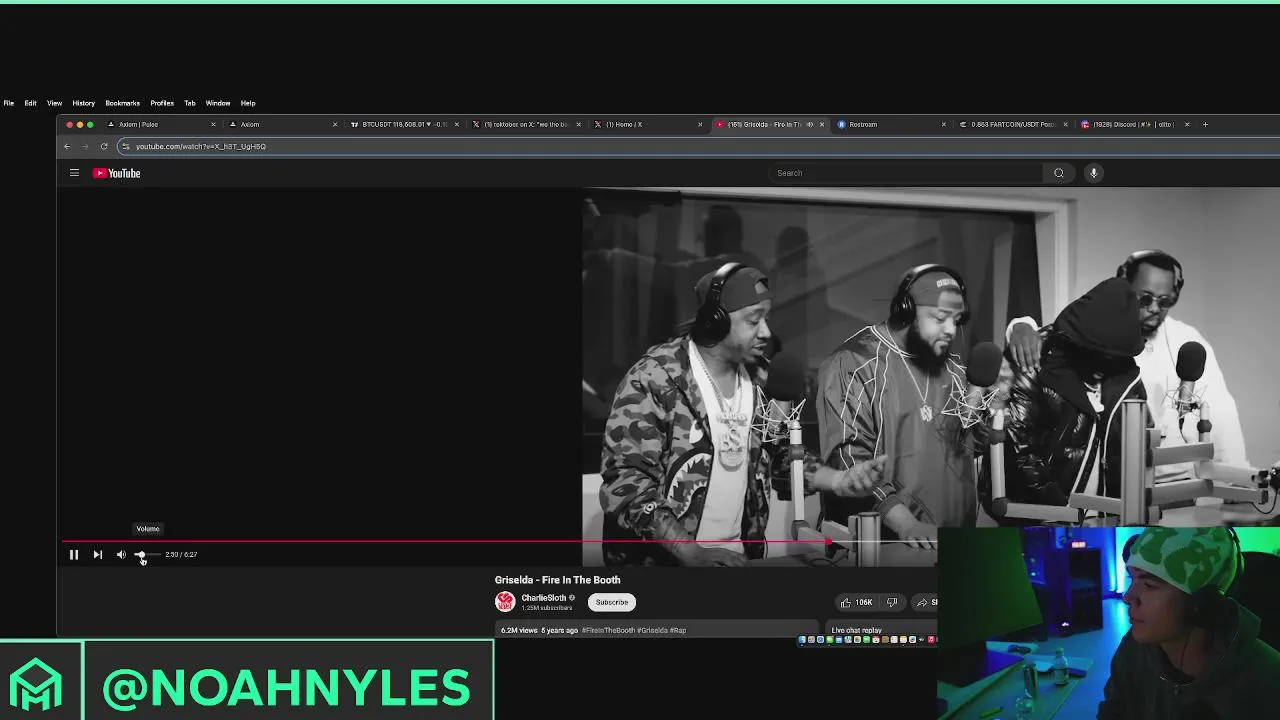
Task: Open the View menu
Action: pyautogui.click(x=55, y=103)
